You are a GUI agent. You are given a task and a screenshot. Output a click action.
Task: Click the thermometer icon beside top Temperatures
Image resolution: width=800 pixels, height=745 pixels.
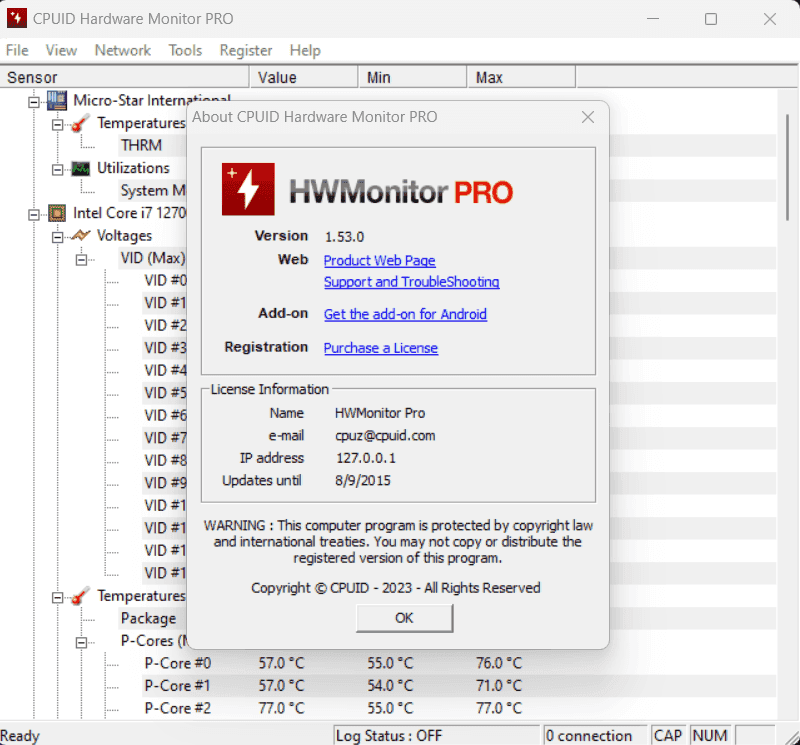(80, 123)
